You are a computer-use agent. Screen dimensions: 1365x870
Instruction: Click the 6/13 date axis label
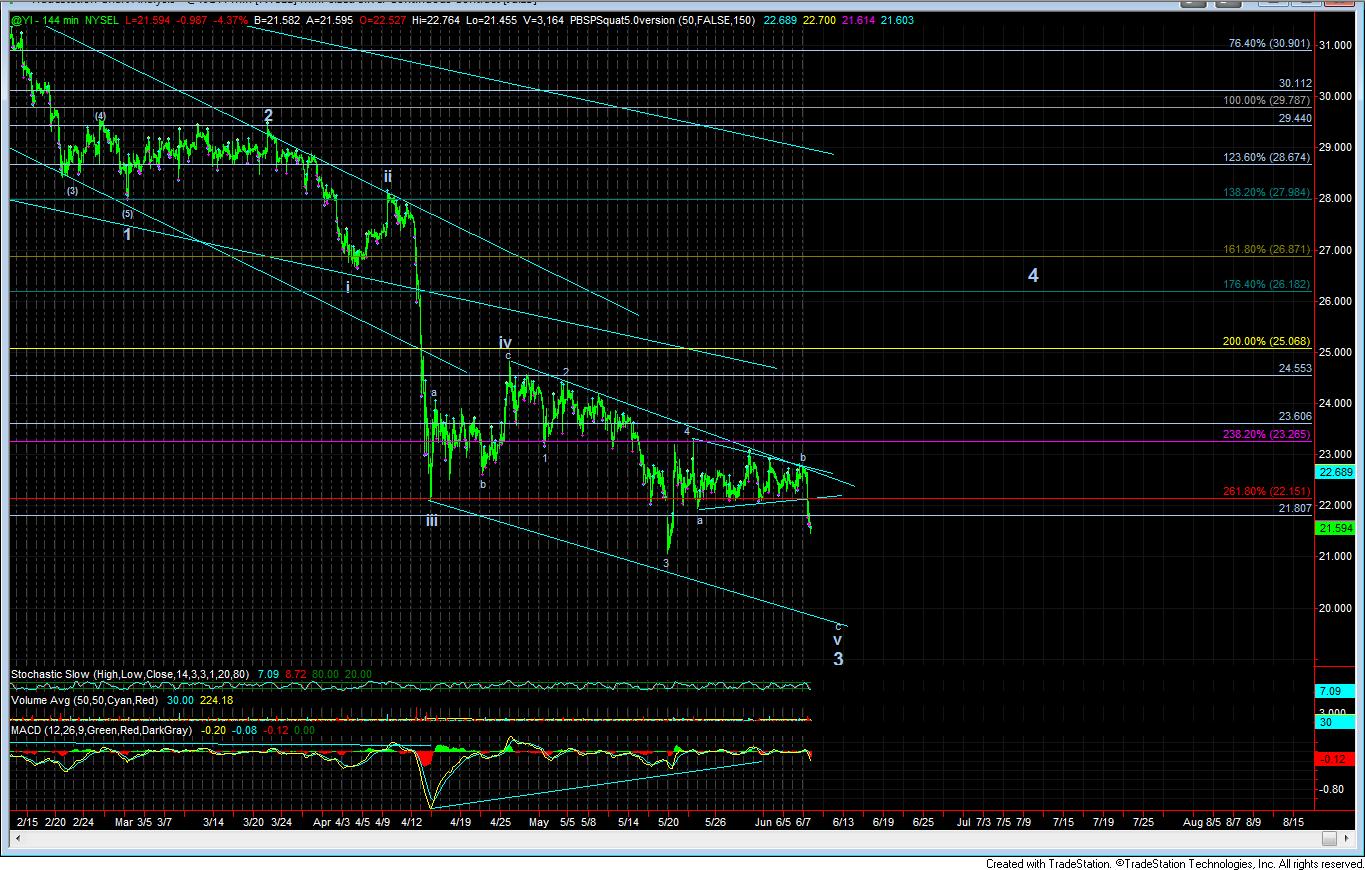click(x=841, y=822)
